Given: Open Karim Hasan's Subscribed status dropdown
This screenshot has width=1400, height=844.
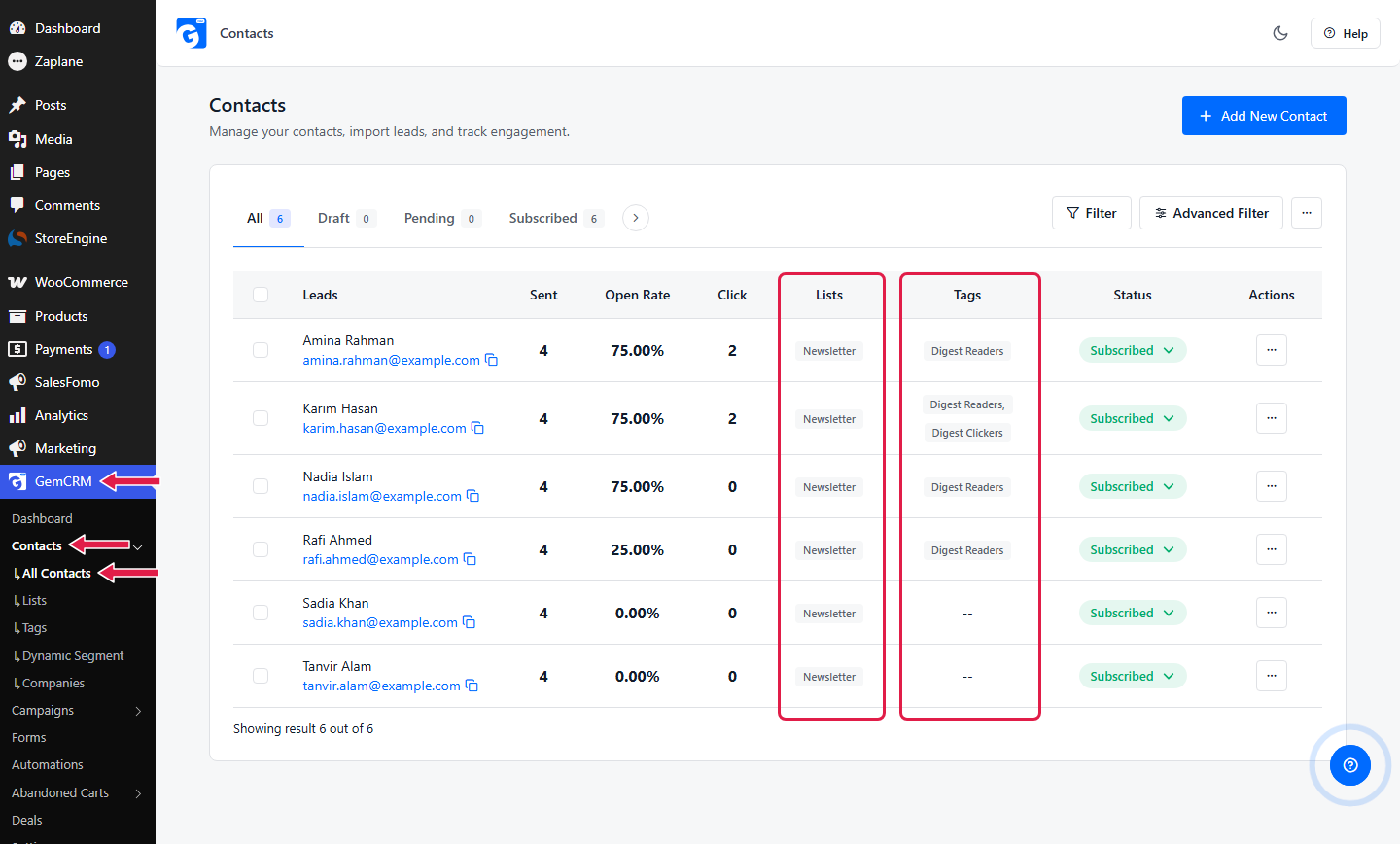Looking at the screenshot, I should (1133, 418).
